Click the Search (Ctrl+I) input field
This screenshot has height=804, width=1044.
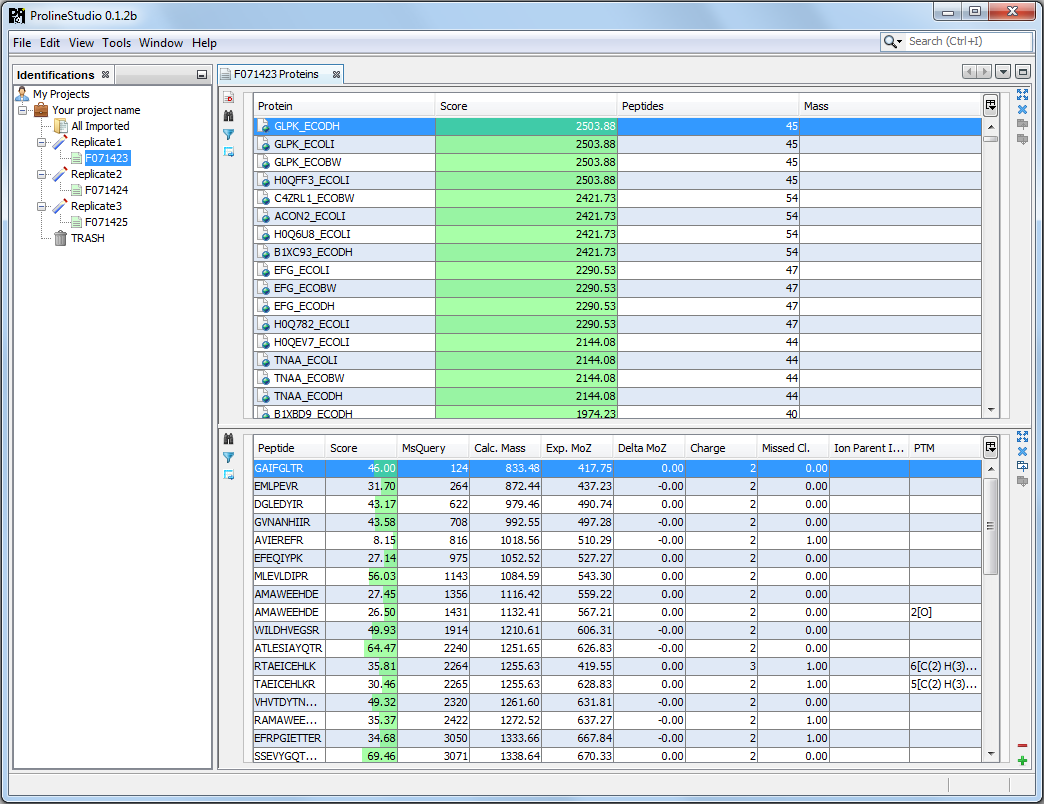968,41
